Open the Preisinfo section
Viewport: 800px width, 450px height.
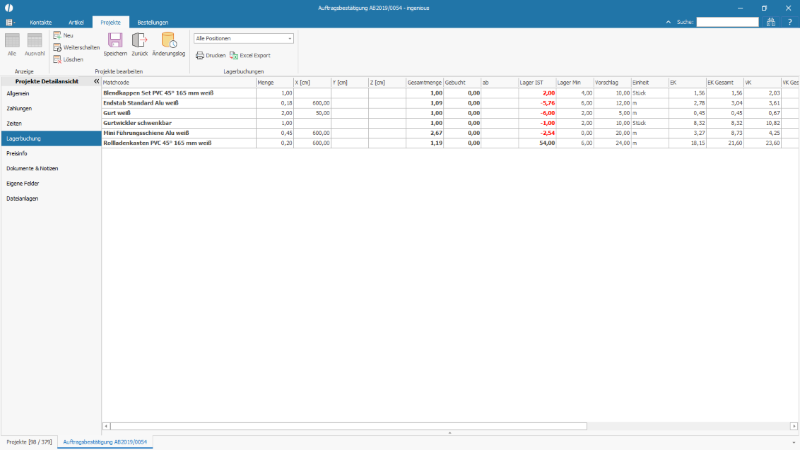click(x=51, y=153)
